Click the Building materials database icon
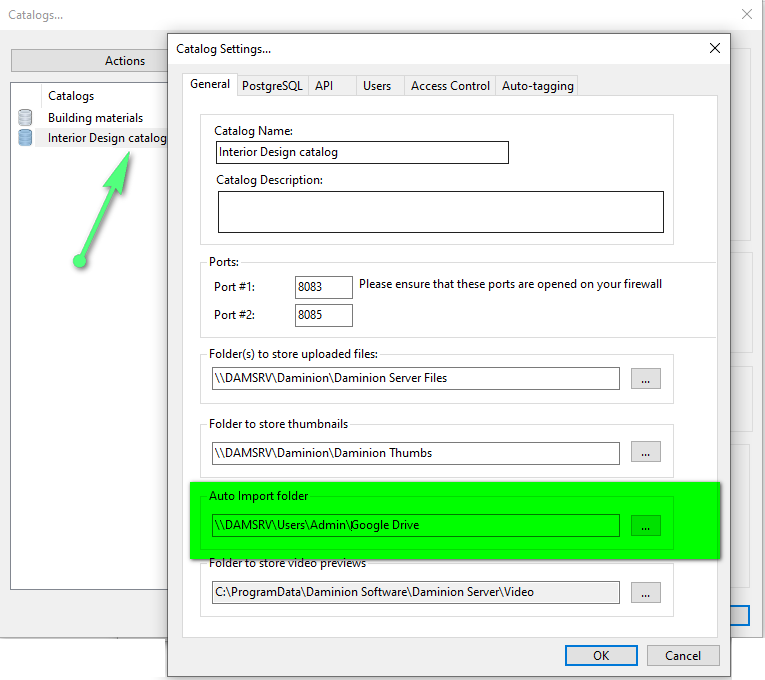Screen dimensions: 765x680 click(25, 118)
